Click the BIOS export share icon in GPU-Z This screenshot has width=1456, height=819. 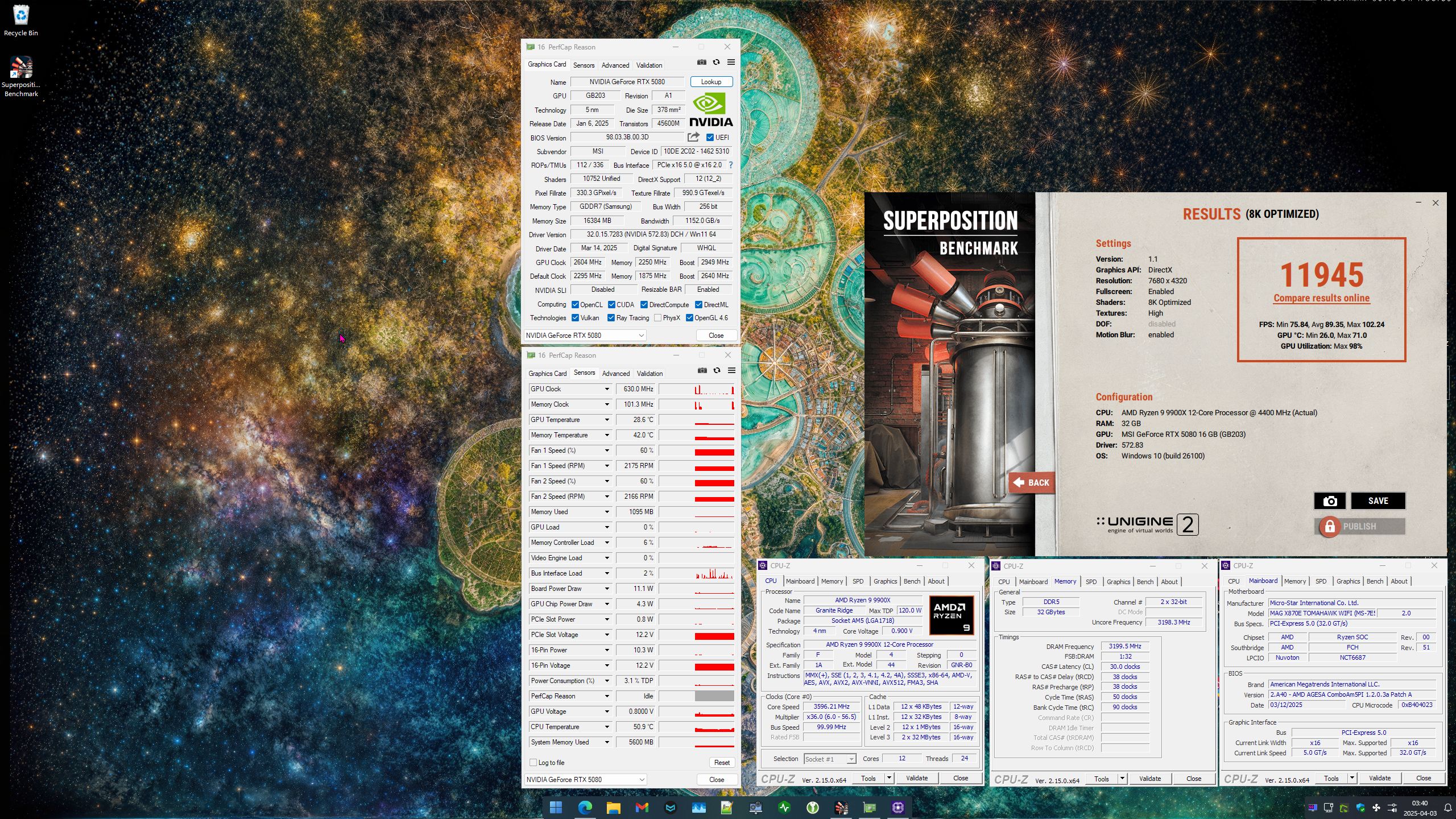(x=693, y=137)
